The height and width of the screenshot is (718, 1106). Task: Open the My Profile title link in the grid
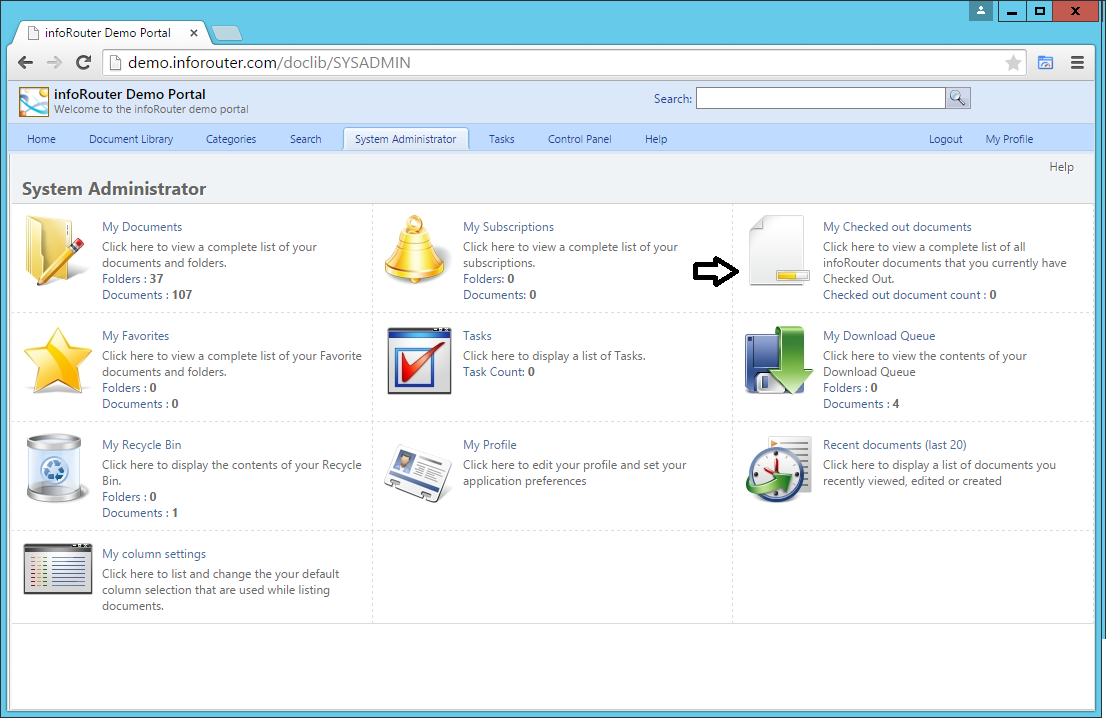[490, 444]
